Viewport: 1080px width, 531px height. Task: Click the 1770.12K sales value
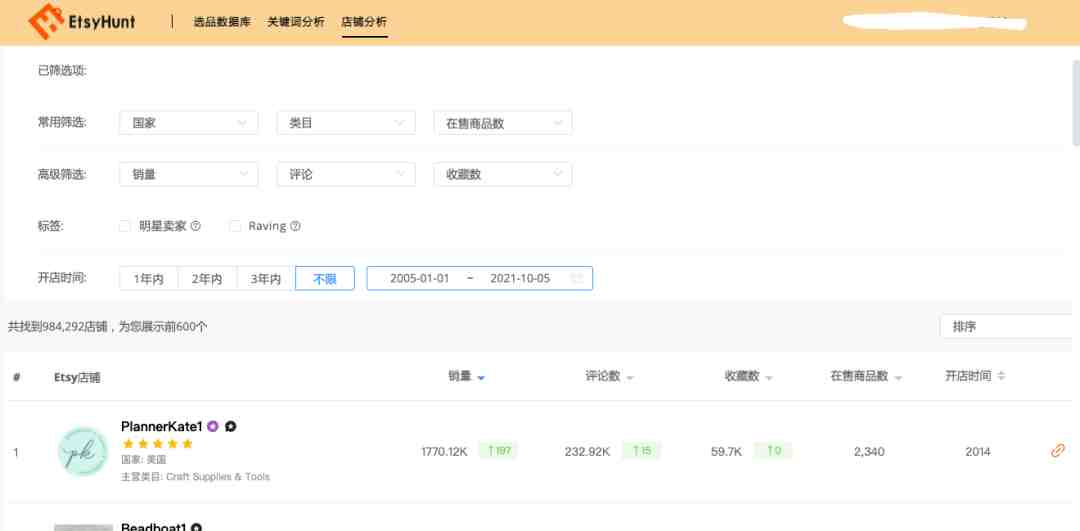coord(444,452)
